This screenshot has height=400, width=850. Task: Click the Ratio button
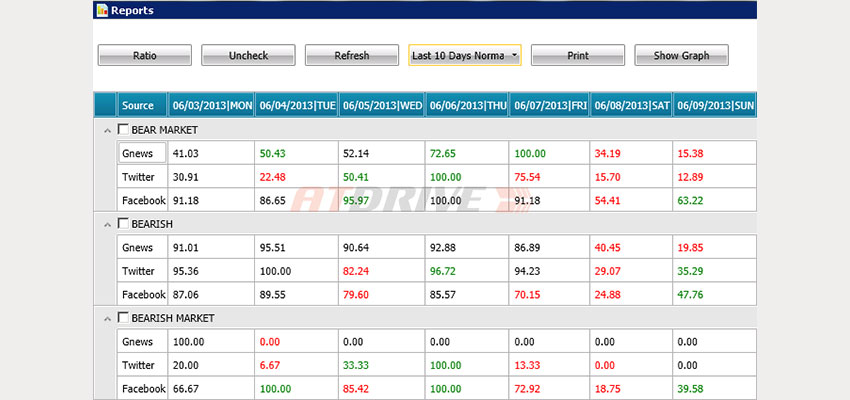tap(145, 55)
